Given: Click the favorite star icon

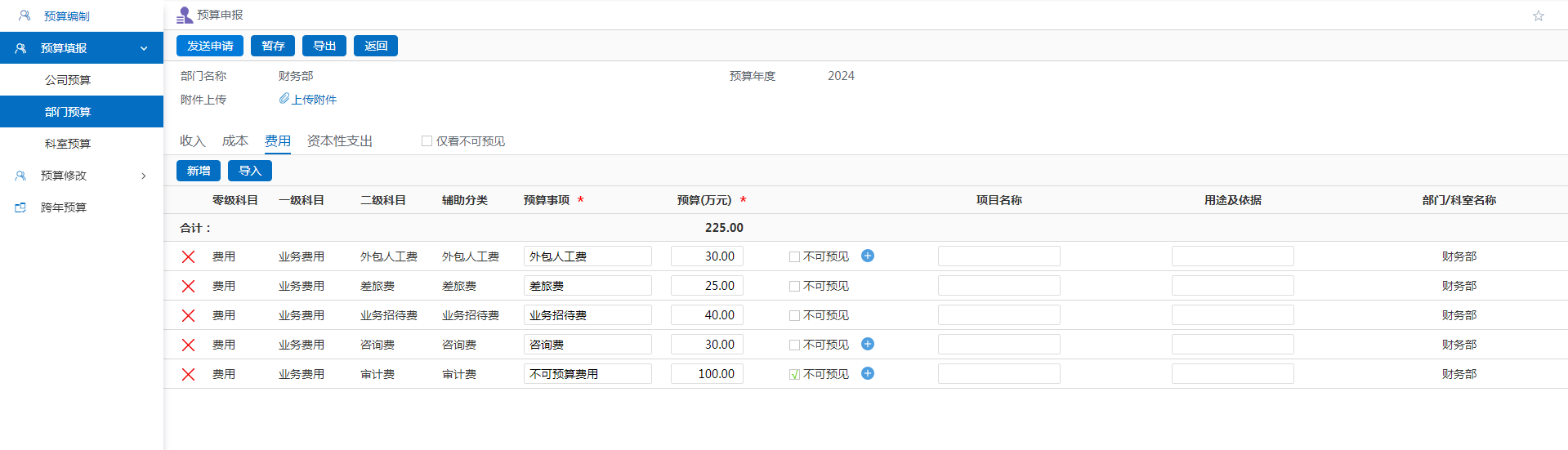Looking at the screenshot, I should (x=1538, y=16).
